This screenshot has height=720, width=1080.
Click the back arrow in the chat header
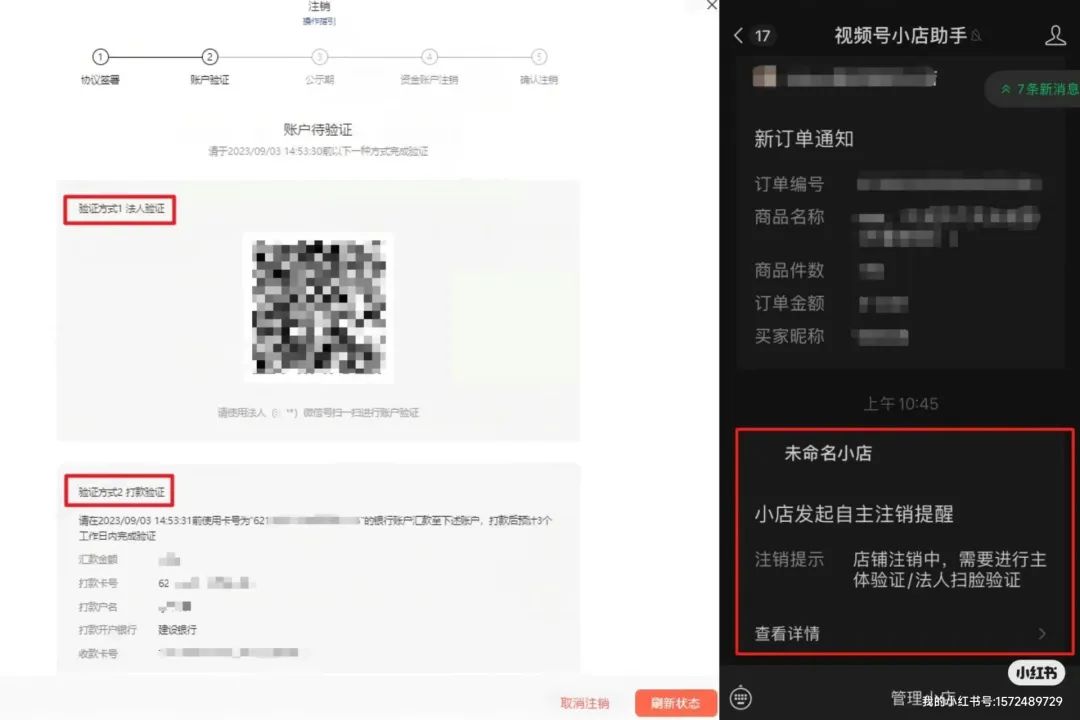tap(738, 34)
